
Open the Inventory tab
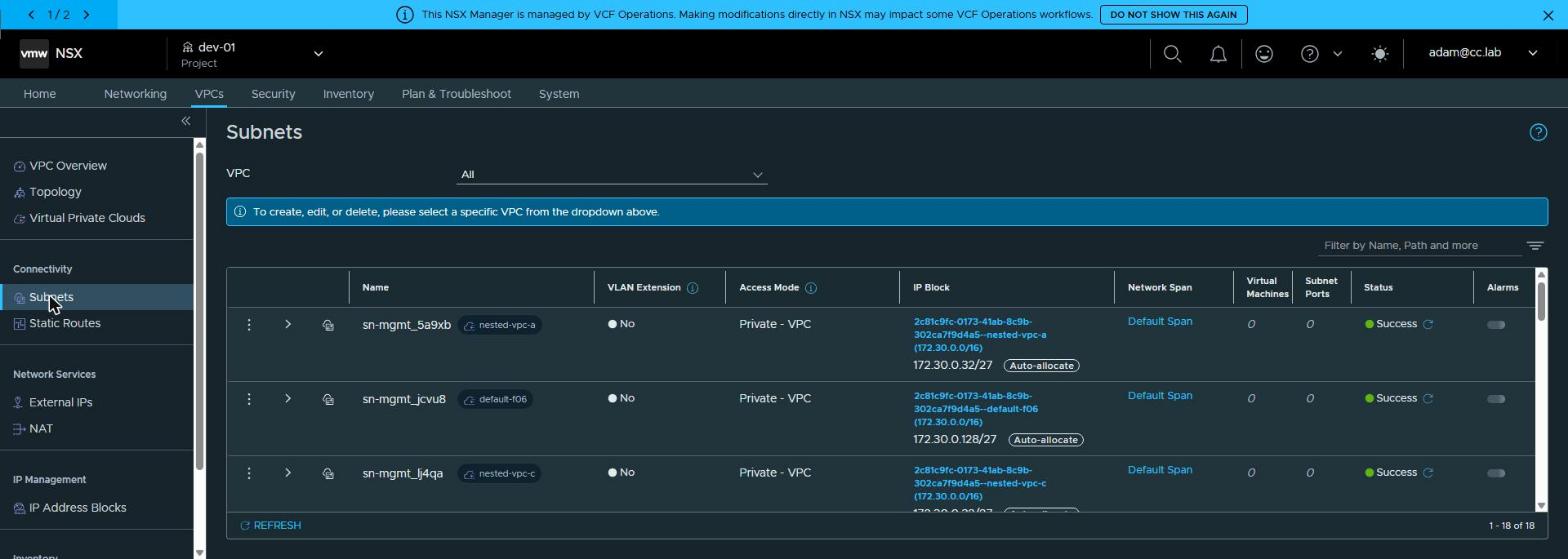pos(348,94)
